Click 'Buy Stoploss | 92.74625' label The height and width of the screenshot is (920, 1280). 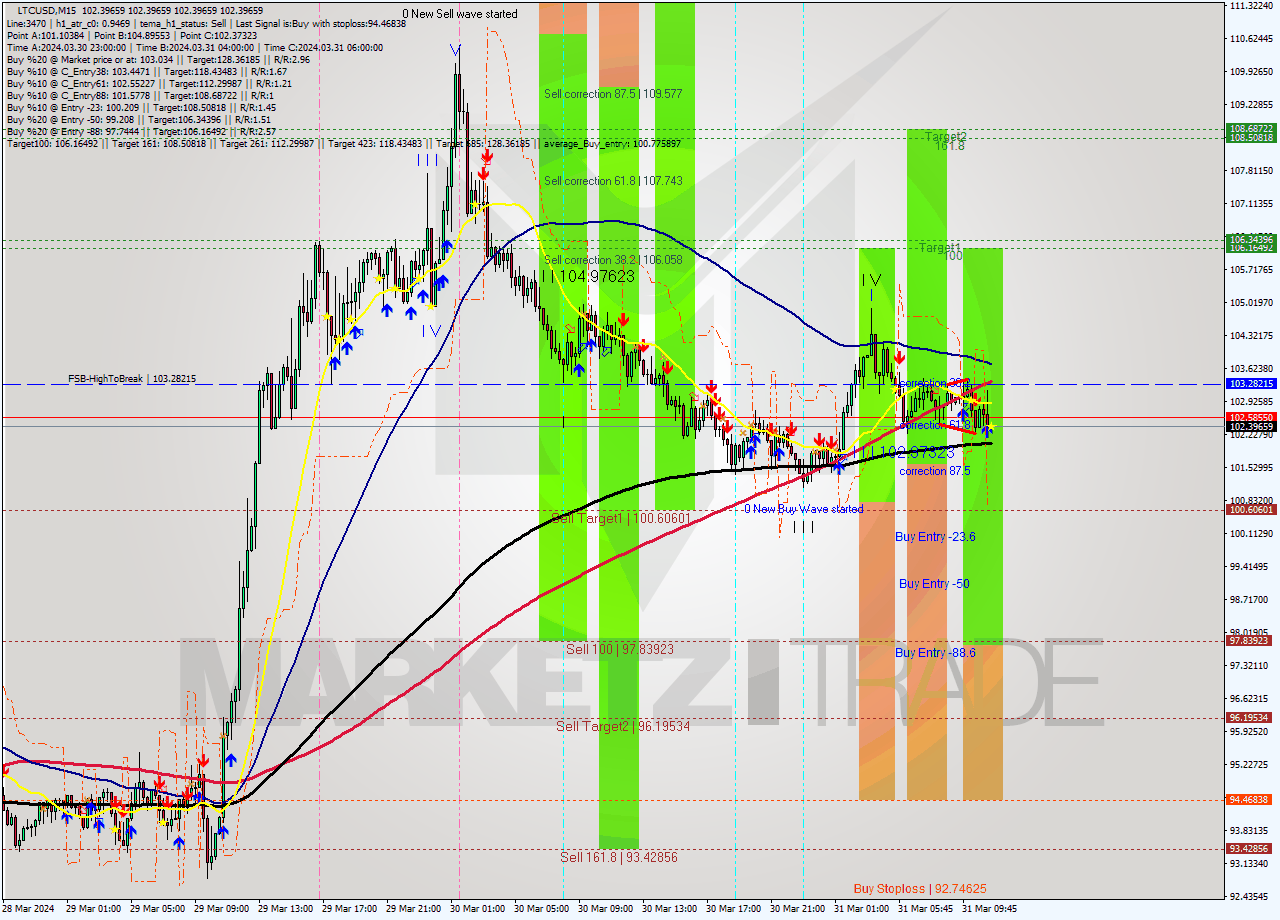[920, 888]
